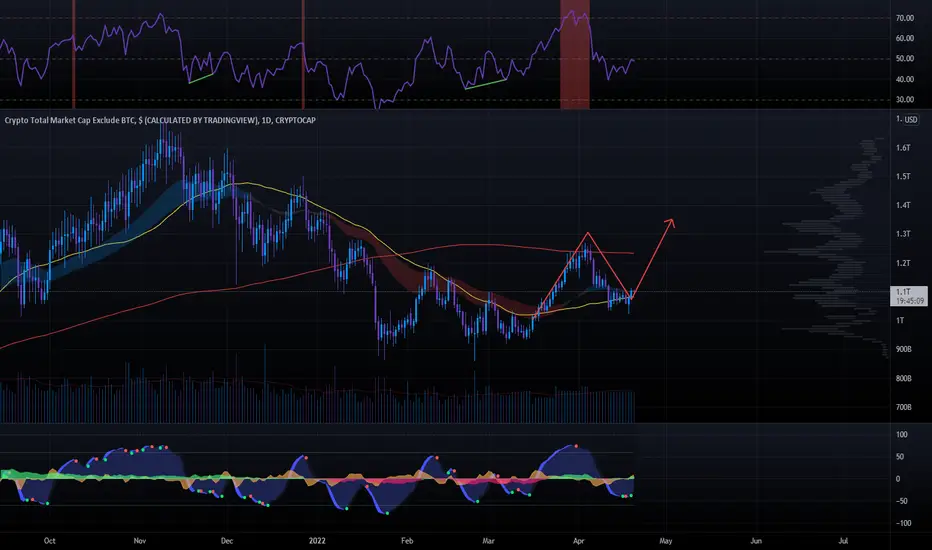Click the 40.00 level on RSI scale
This screenshot has height=550, width=932.
pyautogui.click(x=905, y=79)
